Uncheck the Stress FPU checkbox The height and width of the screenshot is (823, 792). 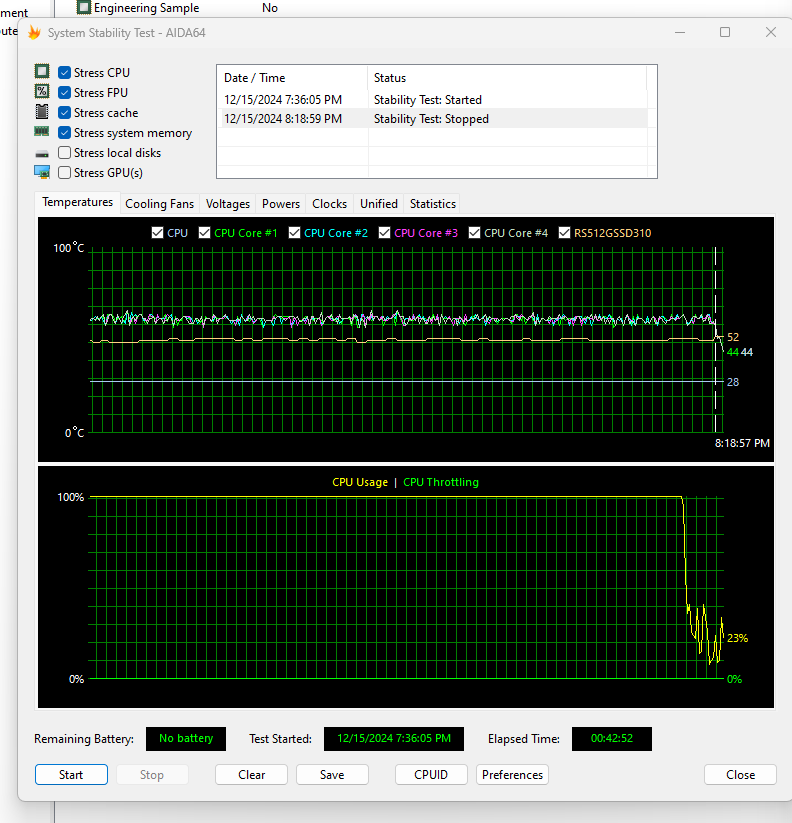tap(65, 92)
